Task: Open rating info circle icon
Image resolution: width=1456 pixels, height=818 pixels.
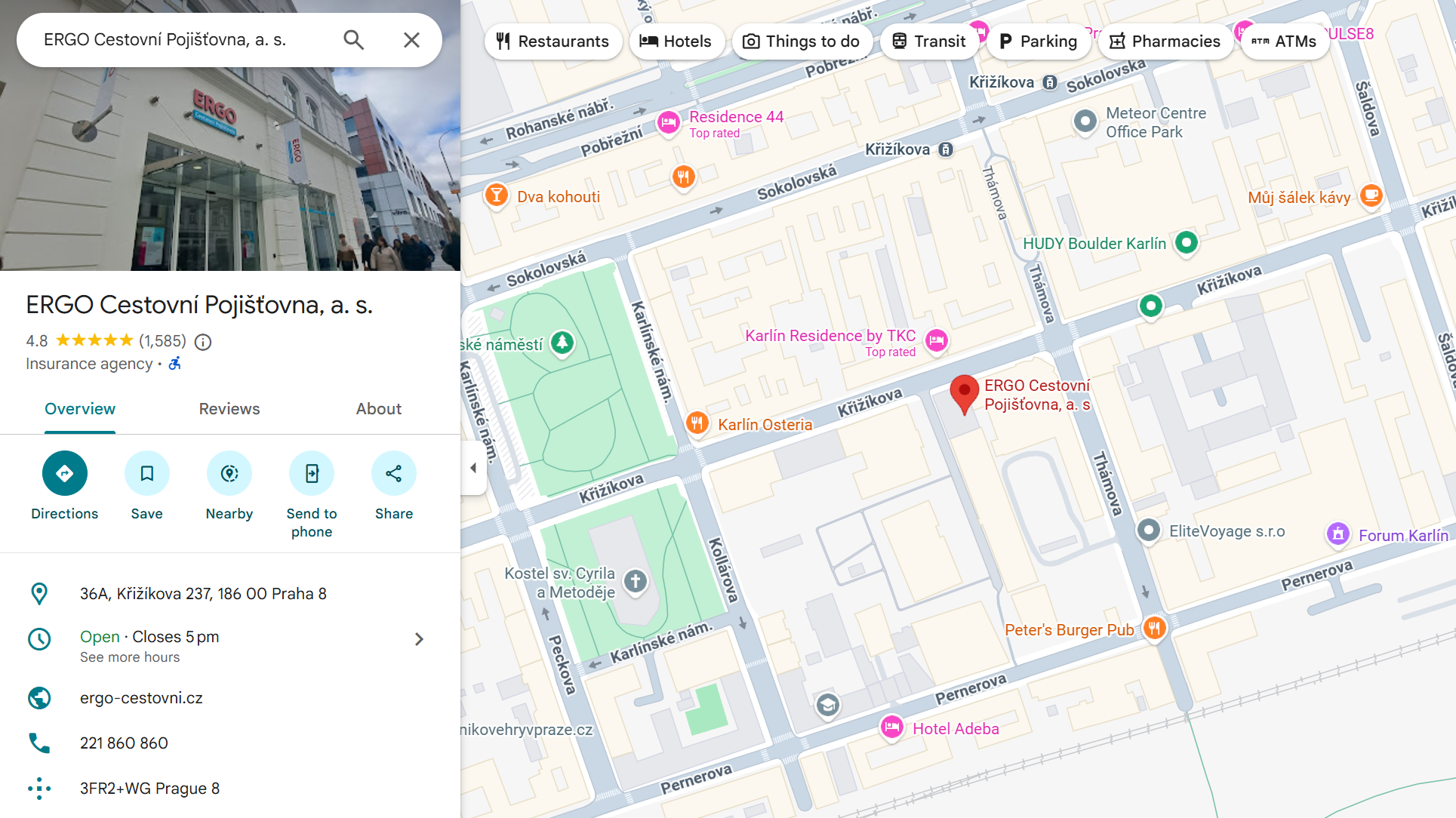Action: coord(203,342)
